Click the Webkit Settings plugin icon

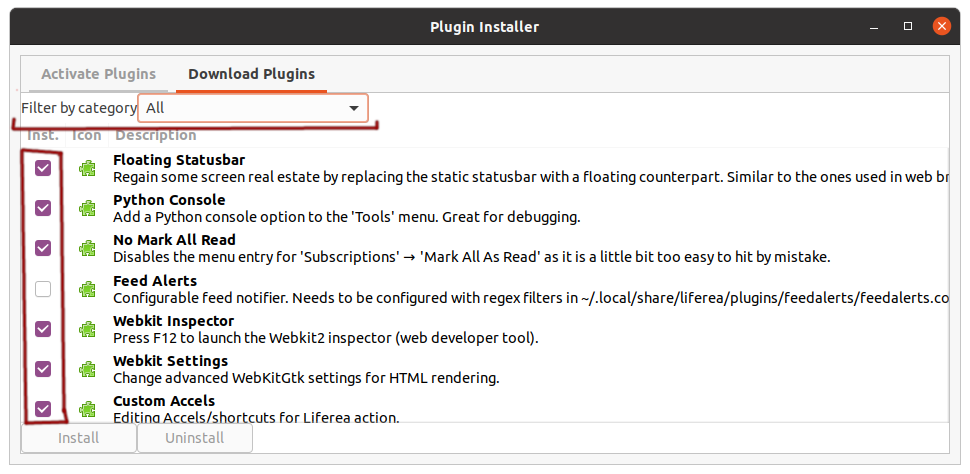point(87,369)
